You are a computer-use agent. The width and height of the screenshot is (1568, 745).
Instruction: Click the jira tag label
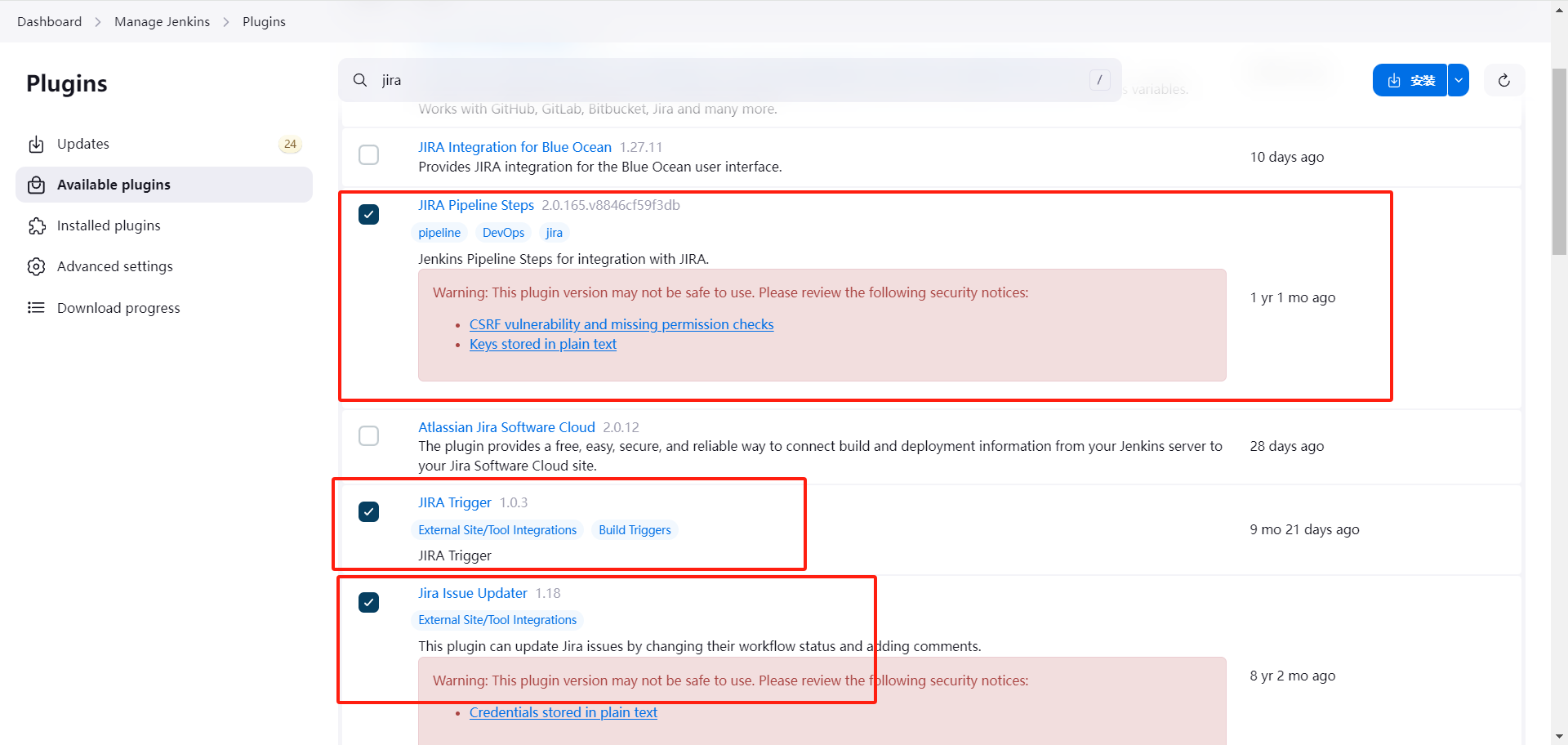(554, 233)
